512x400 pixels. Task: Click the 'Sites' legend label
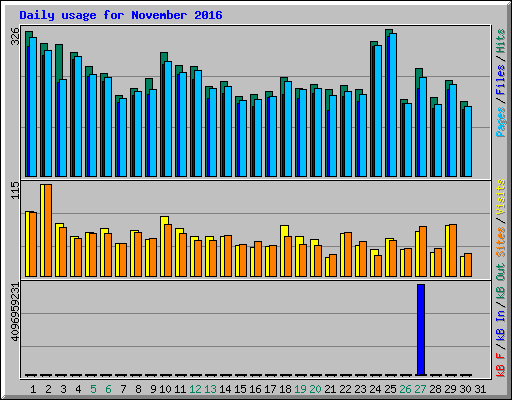click(x=500, y=242)
